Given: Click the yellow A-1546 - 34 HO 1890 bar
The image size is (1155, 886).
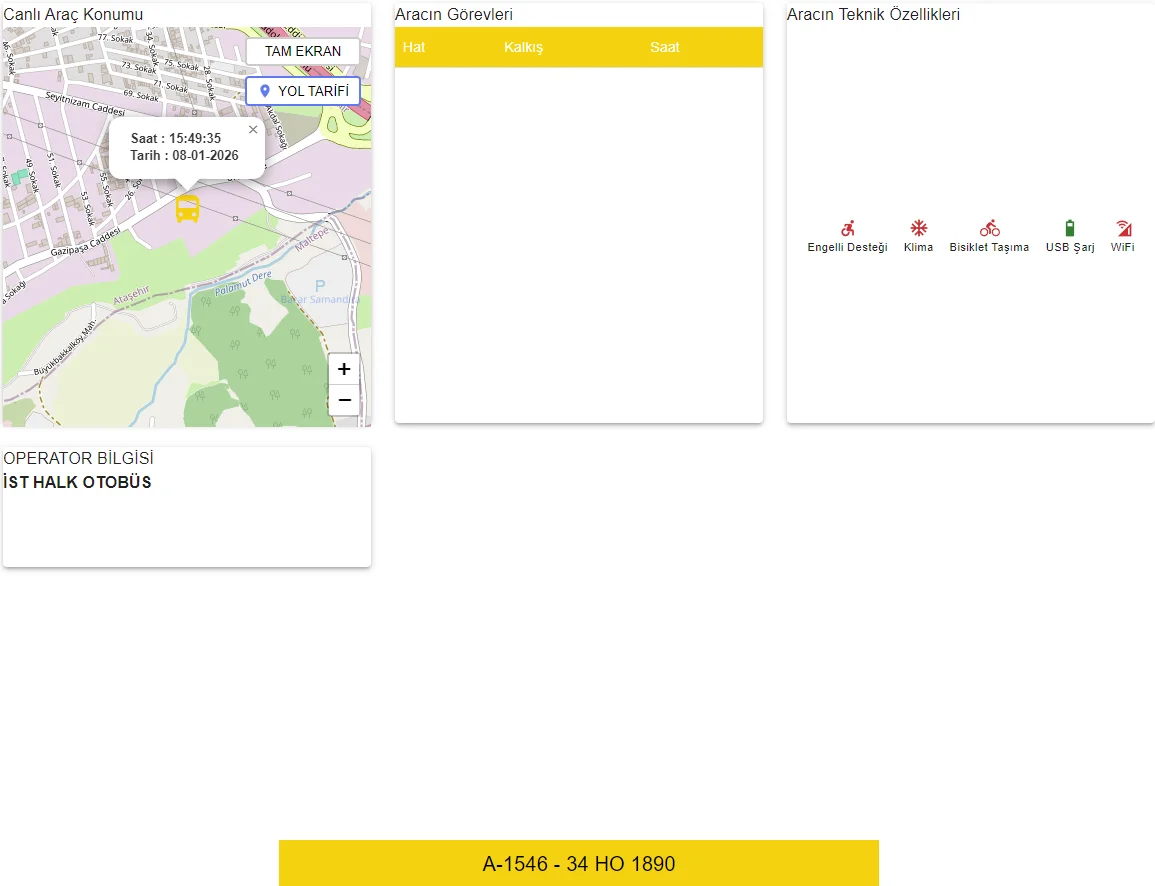Looking at the screenshot, I should coord(578,864).
